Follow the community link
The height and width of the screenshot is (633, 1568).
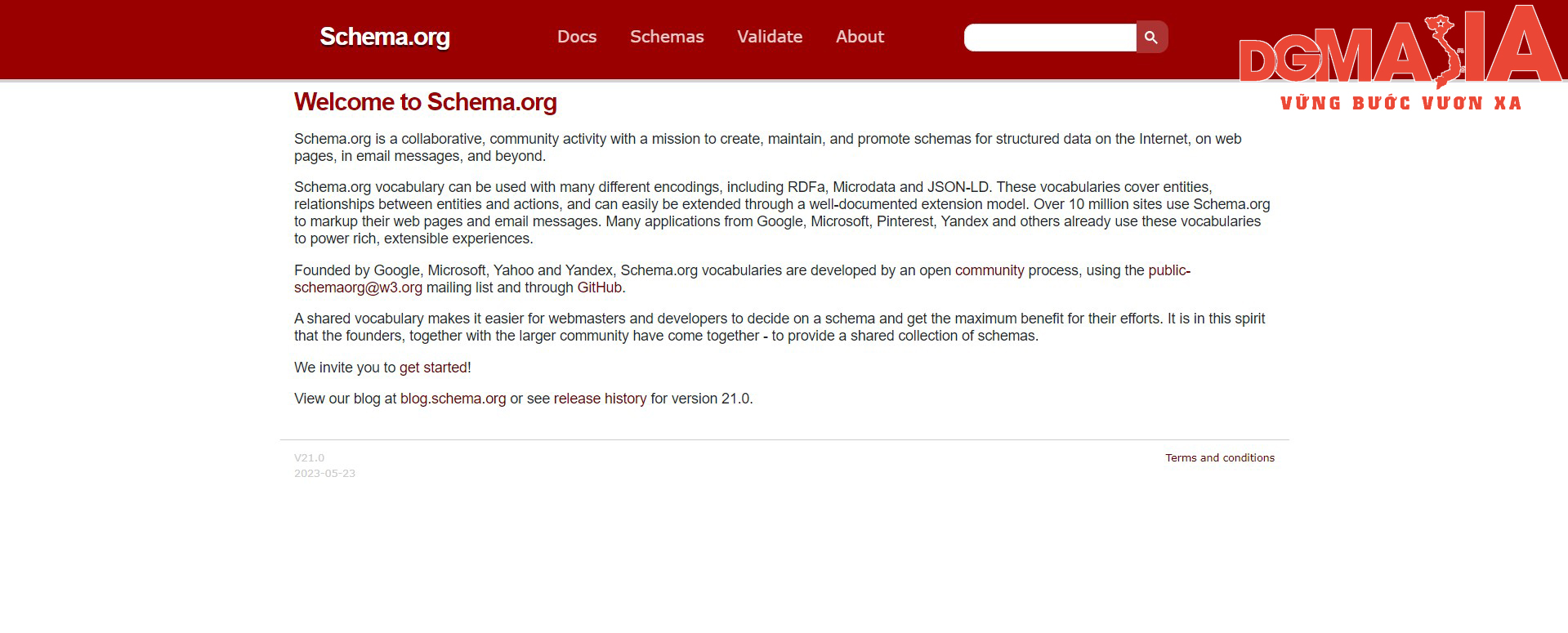(989, 270)
